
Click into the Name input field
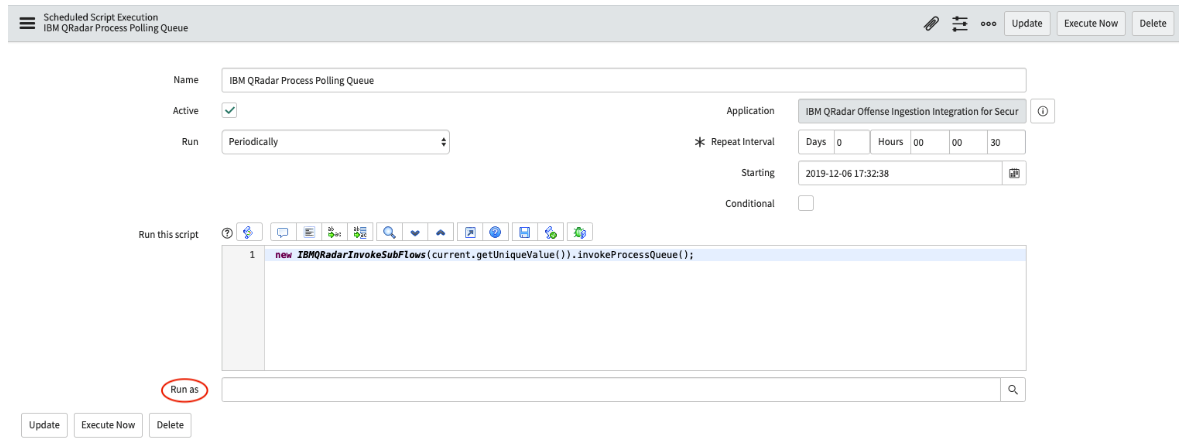click(x=624, y=80)
